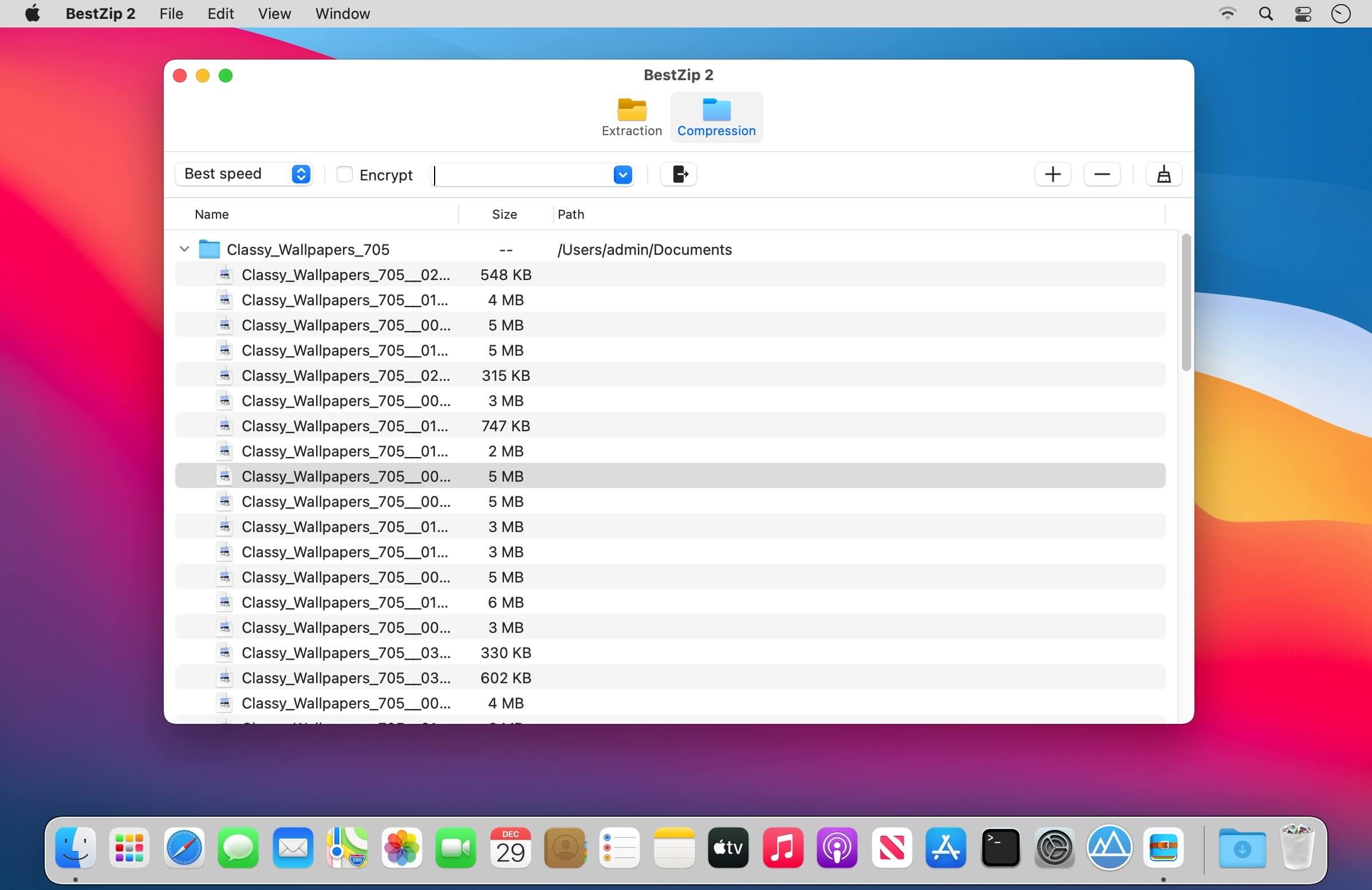Viewport: 1372px width, 890px height.
Task: Open Spotlight search in menu bar
Action: (x=1265, y=14)
